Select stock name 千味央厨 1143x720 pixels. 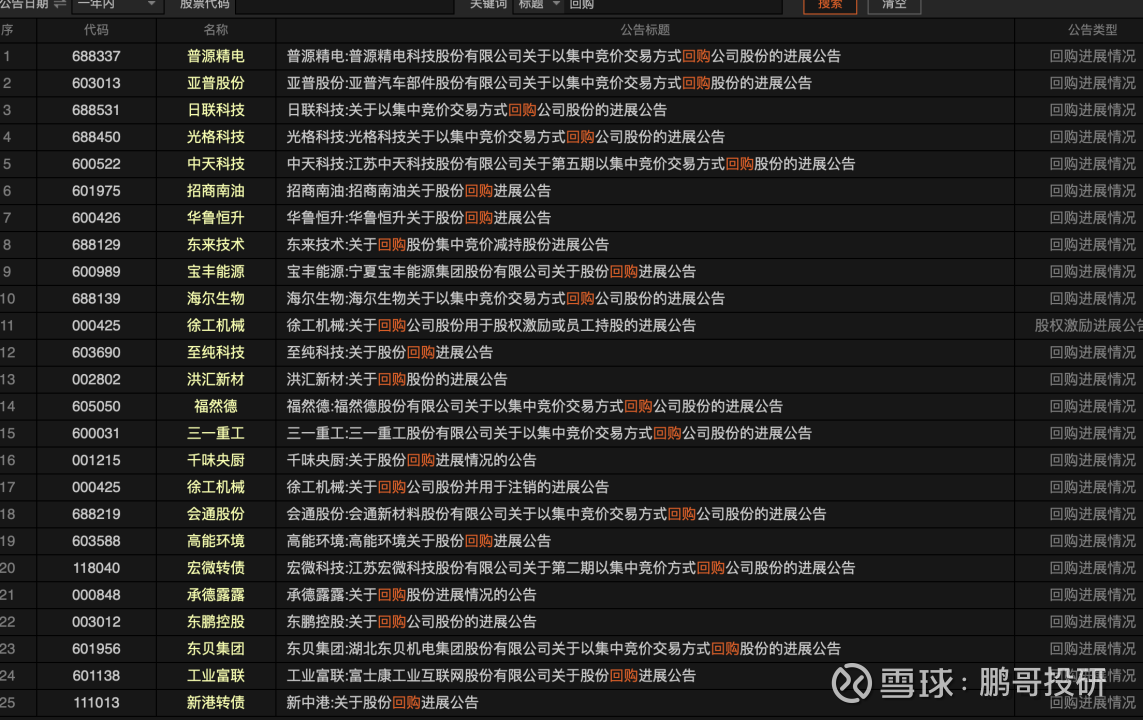216,461
